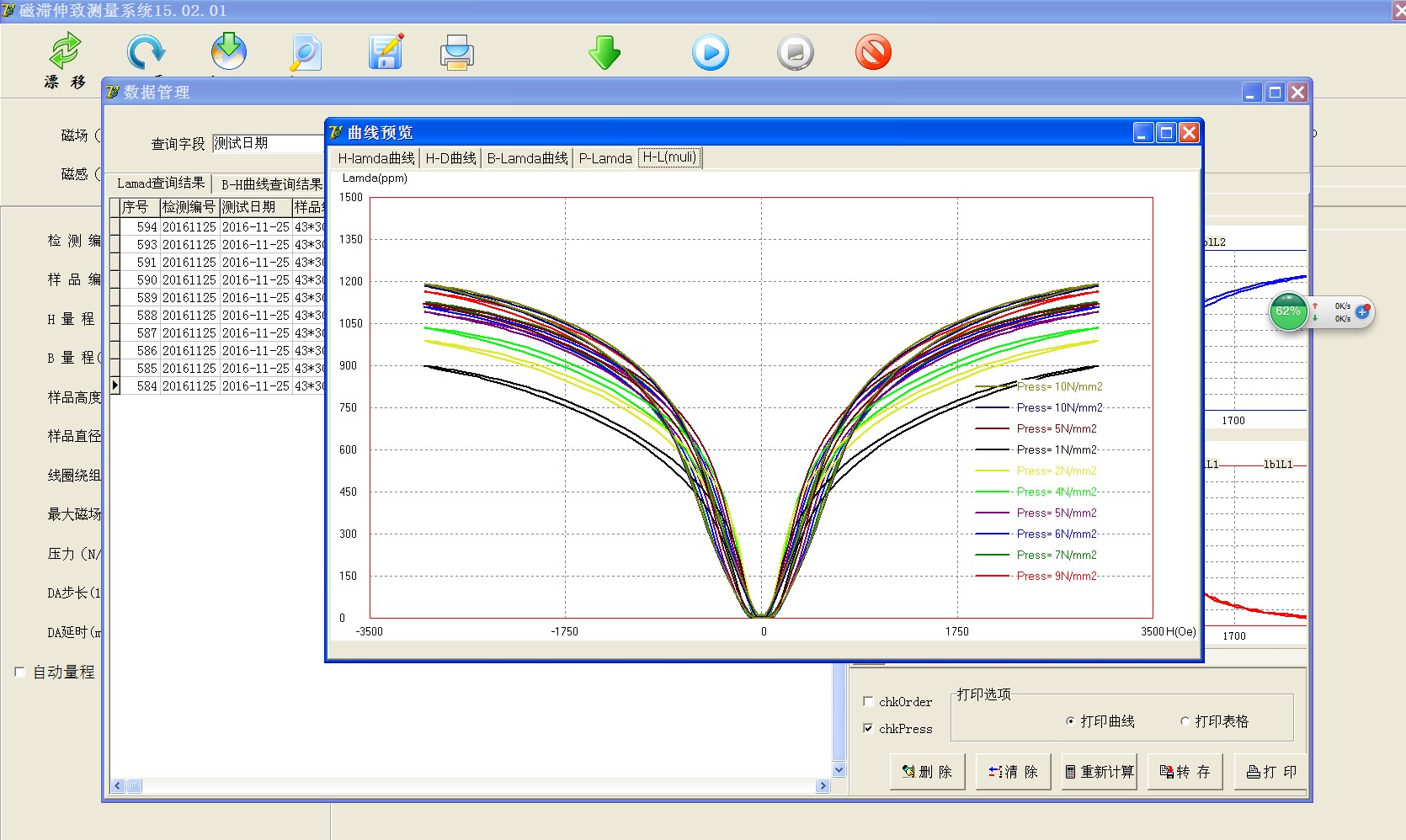Select the 打印表格 radio button

click(x=1185, y=721)
